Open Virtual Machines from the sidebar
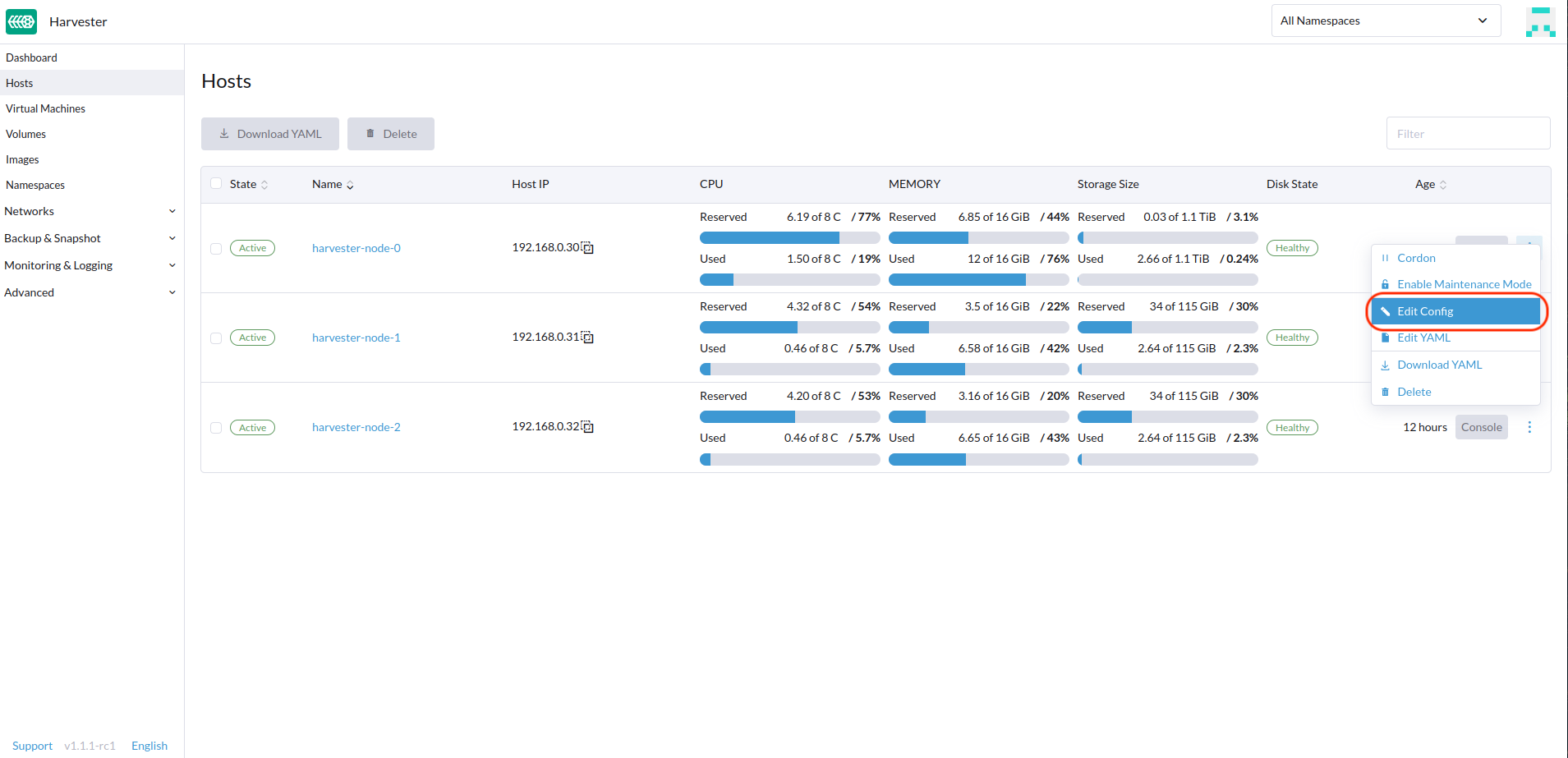This screenshot has height=758, width=1568. click(x=45, y=108)
